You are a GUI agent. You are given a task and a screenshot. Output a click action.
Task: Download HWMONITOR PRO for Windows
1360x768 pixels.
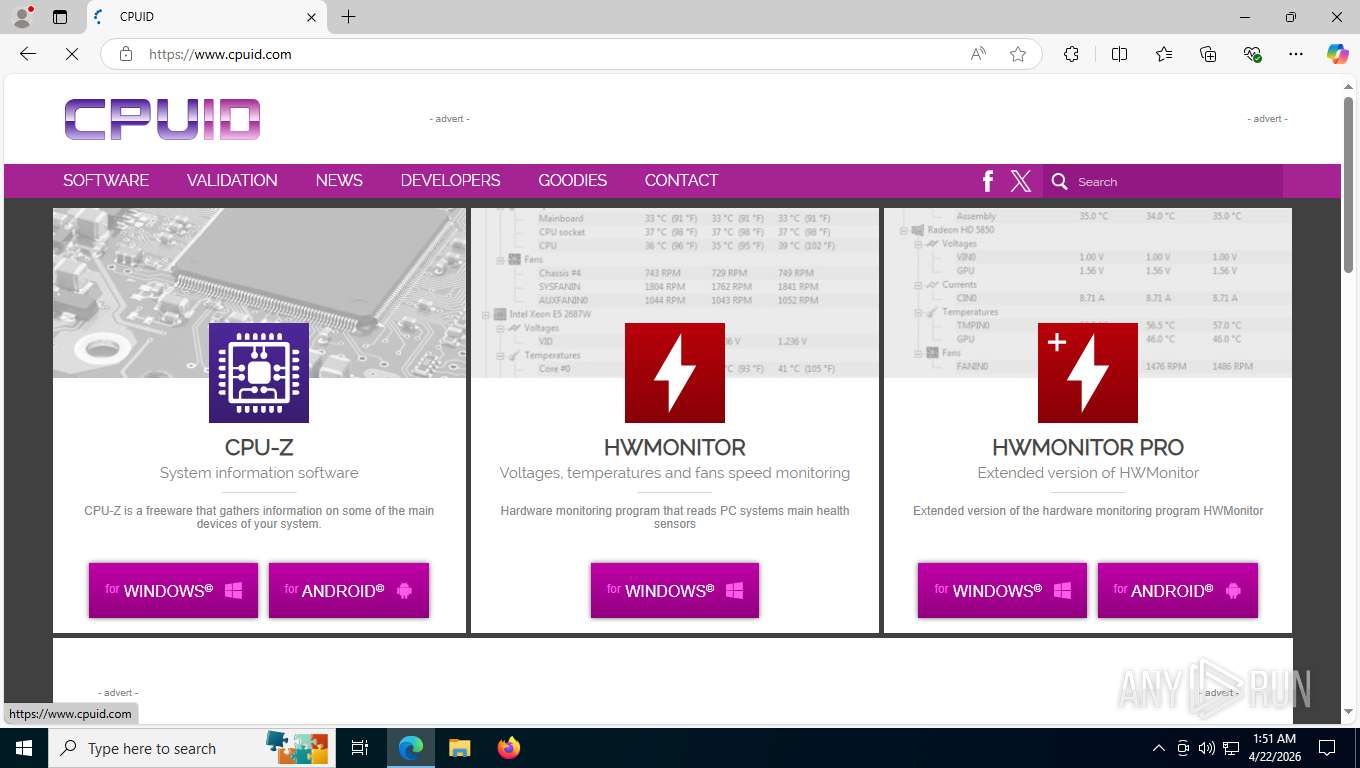tap(1002, 590)
